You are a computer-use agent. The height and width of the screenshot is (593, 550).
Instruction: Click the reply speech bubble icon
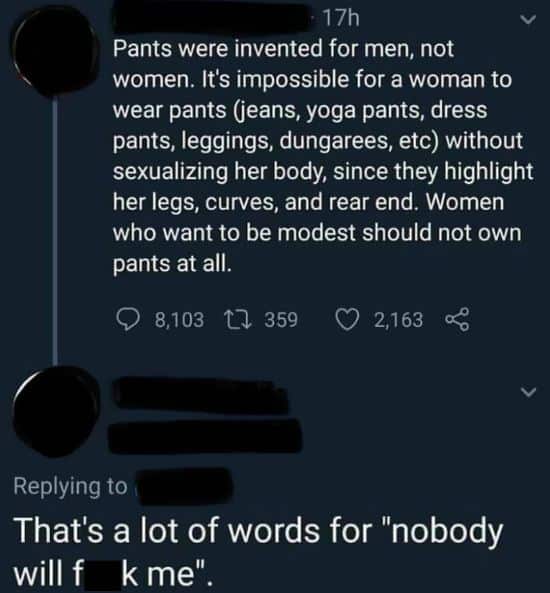(128, 320)
